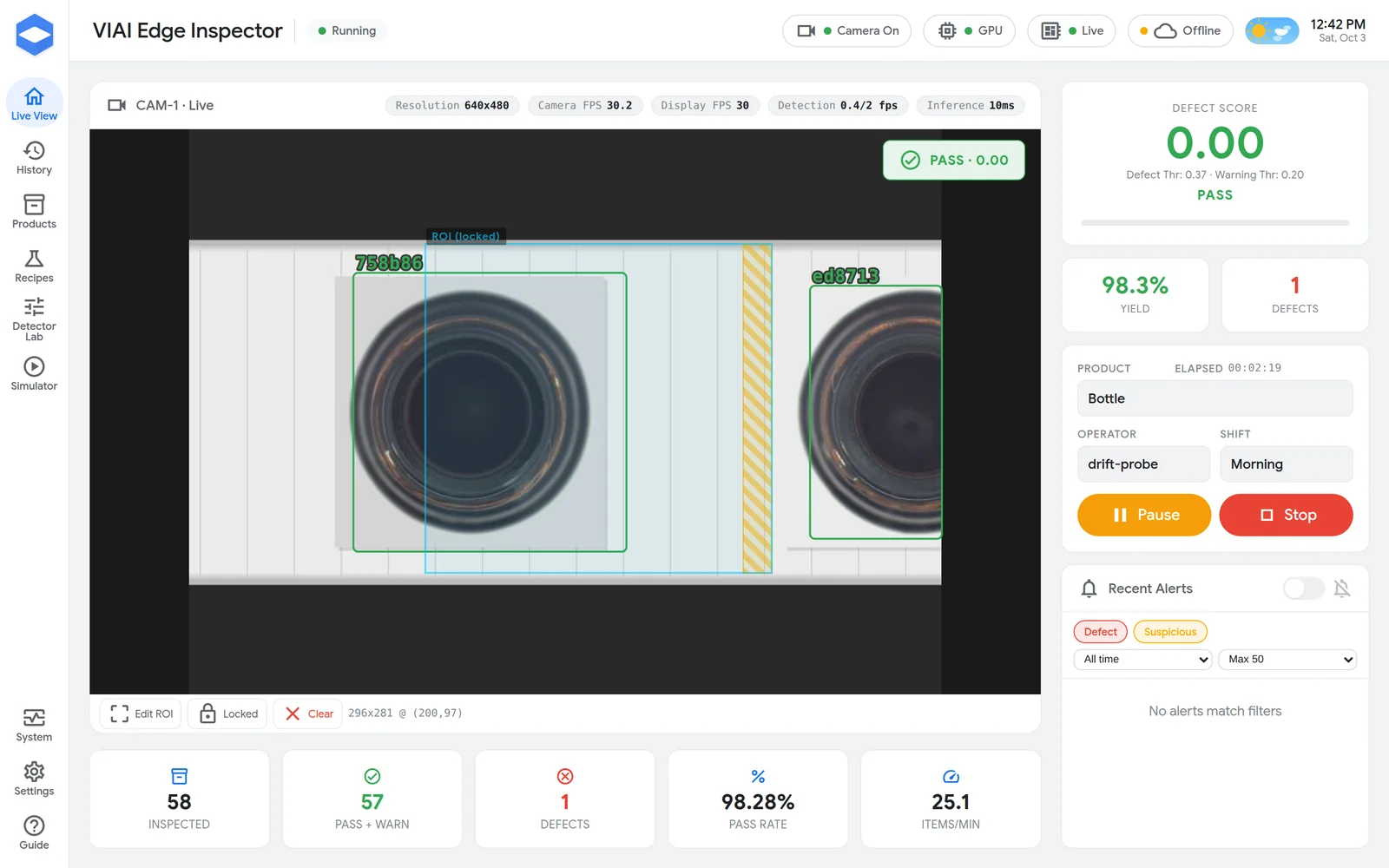Screen dimensions: 1389x868
Task: Open the Live View page
Action: pos(34,104)
